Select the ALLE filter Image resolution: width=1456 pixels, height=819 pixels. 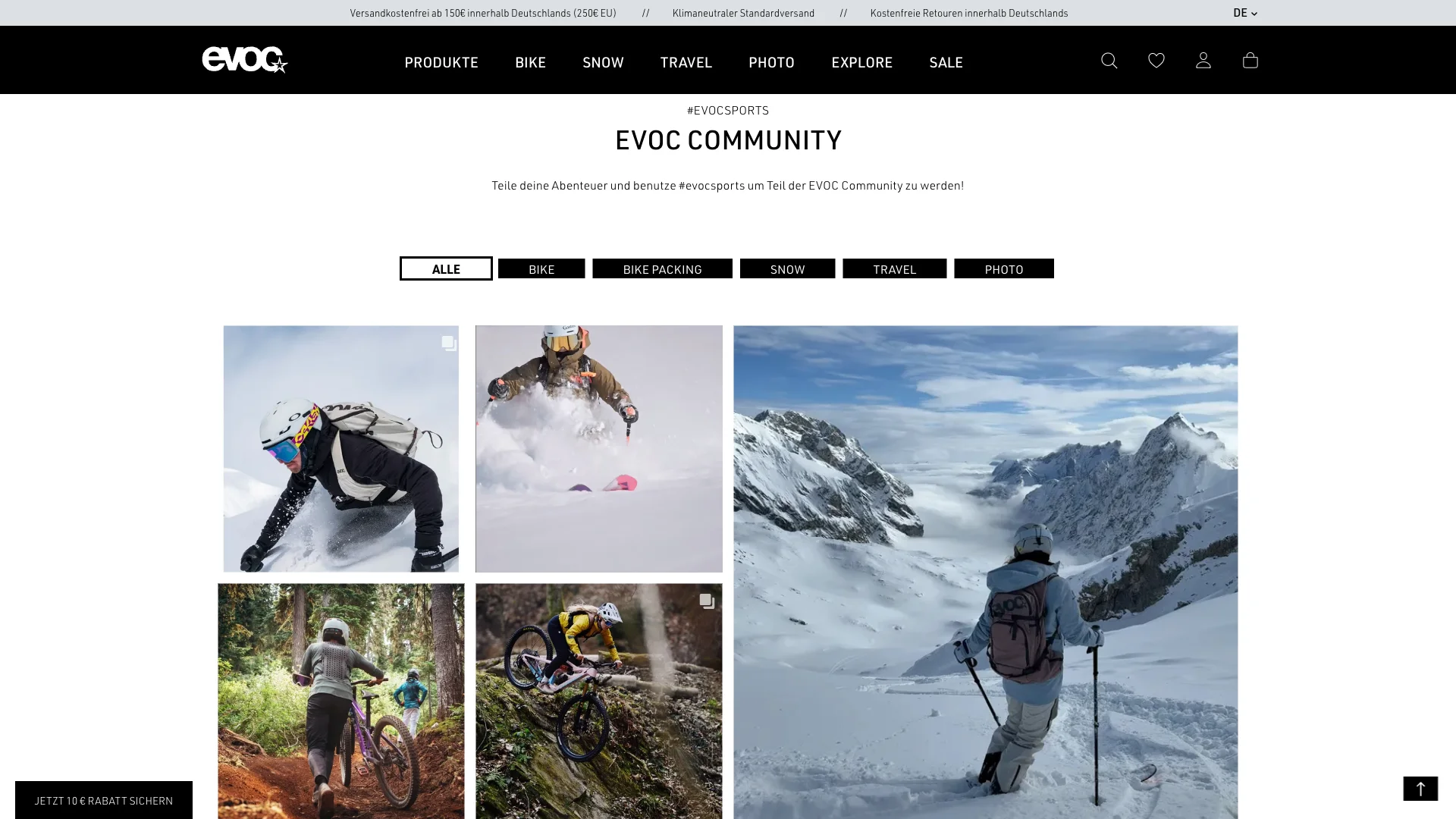click(x=446, y=268)
